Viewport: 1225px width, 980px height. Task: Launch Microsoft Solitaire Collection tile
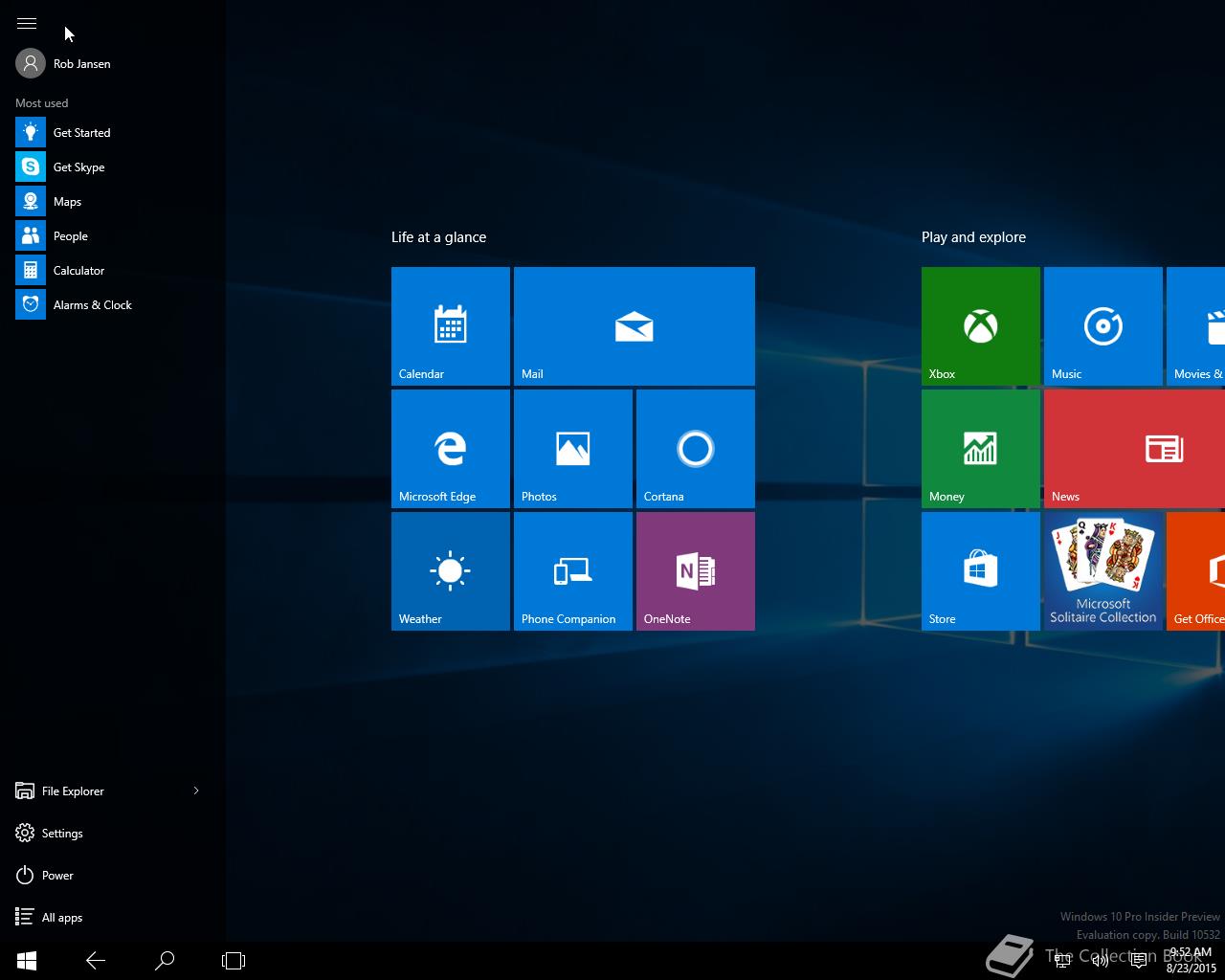click(x=1103, y=571)
